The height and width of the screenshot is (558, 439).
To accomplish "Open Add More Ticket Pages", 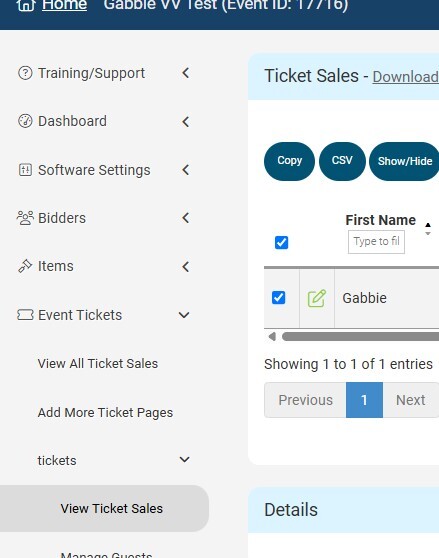I will [x=105, y=413].
